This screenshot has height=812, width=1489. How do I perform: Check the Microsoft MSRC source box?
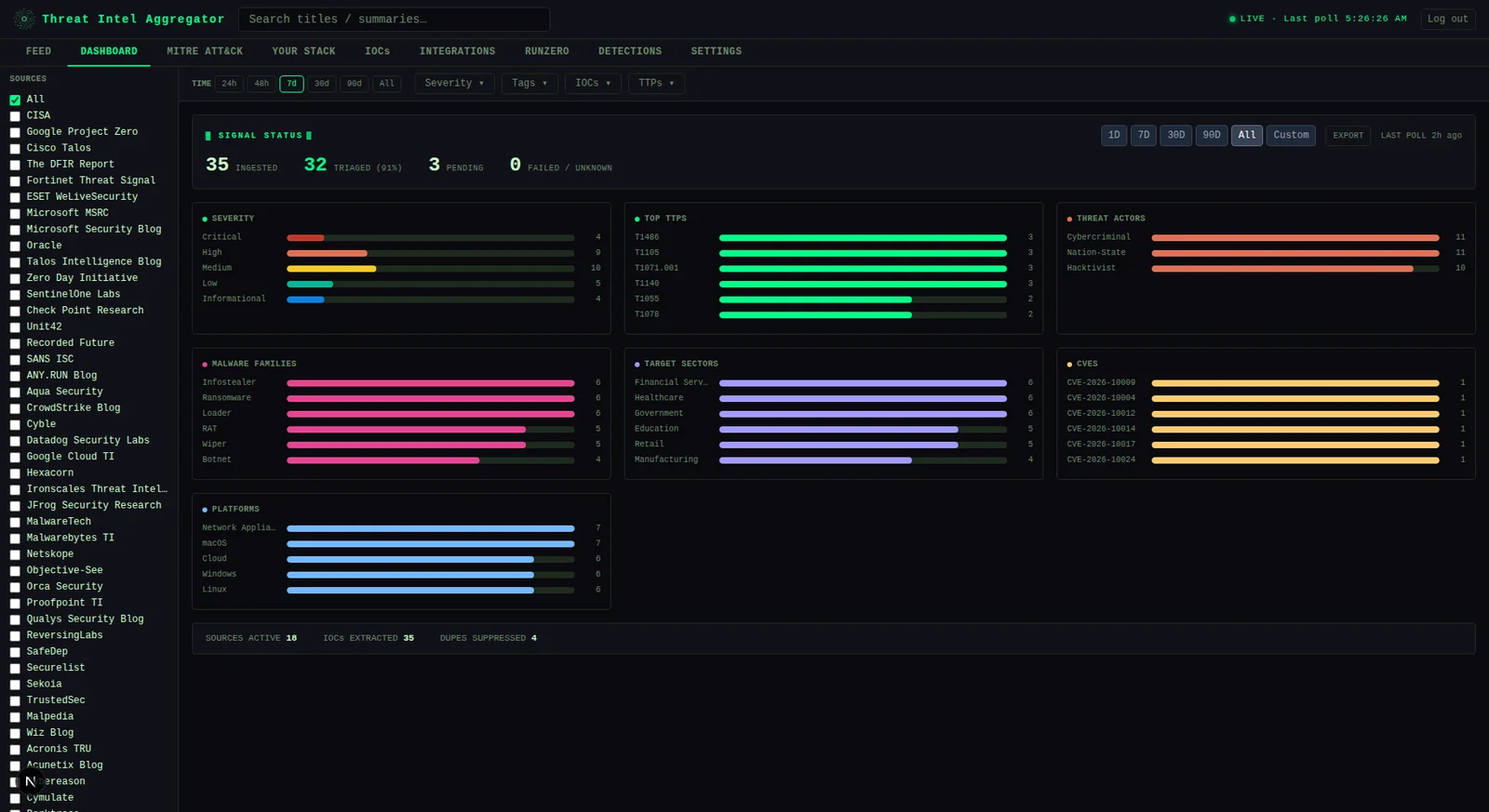point(15,213)
